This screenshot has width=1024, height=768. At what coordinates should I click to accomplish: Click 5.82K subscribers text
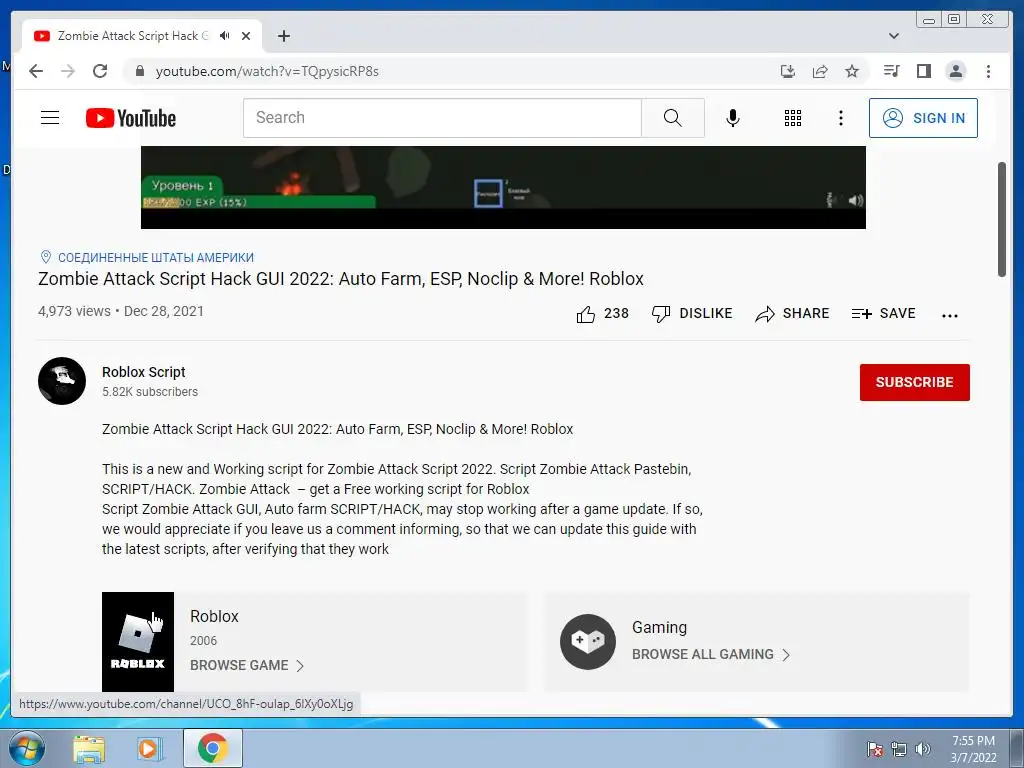point(150,392)
